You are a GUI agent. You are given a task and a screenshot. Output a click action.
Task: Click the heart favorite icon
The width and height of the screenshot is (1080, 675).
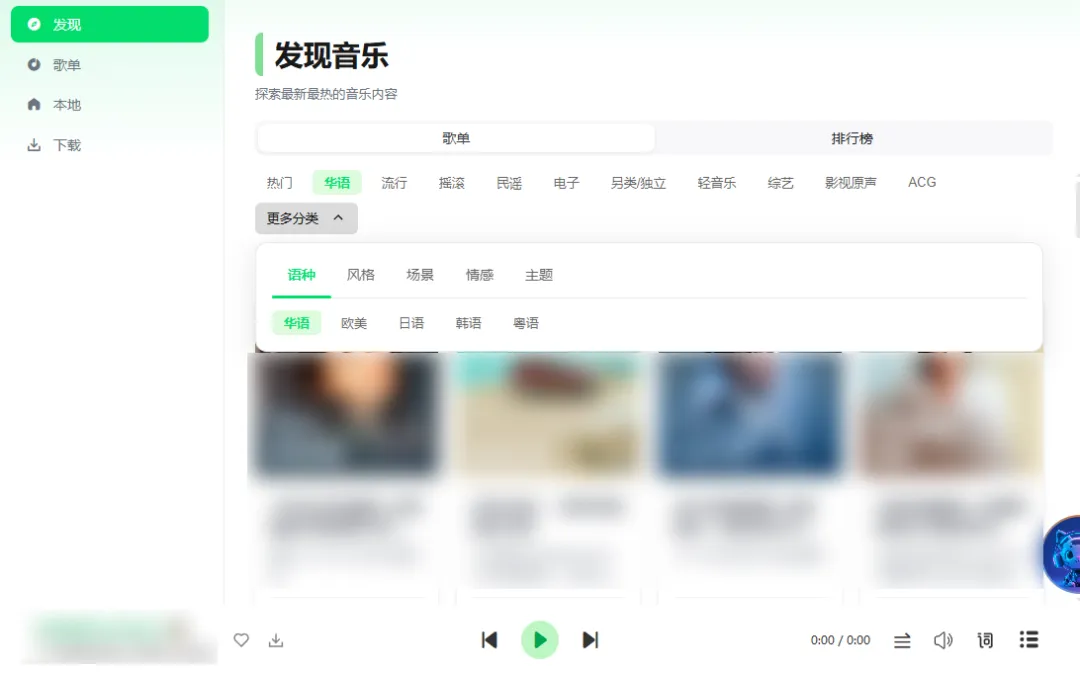[241, 640]
